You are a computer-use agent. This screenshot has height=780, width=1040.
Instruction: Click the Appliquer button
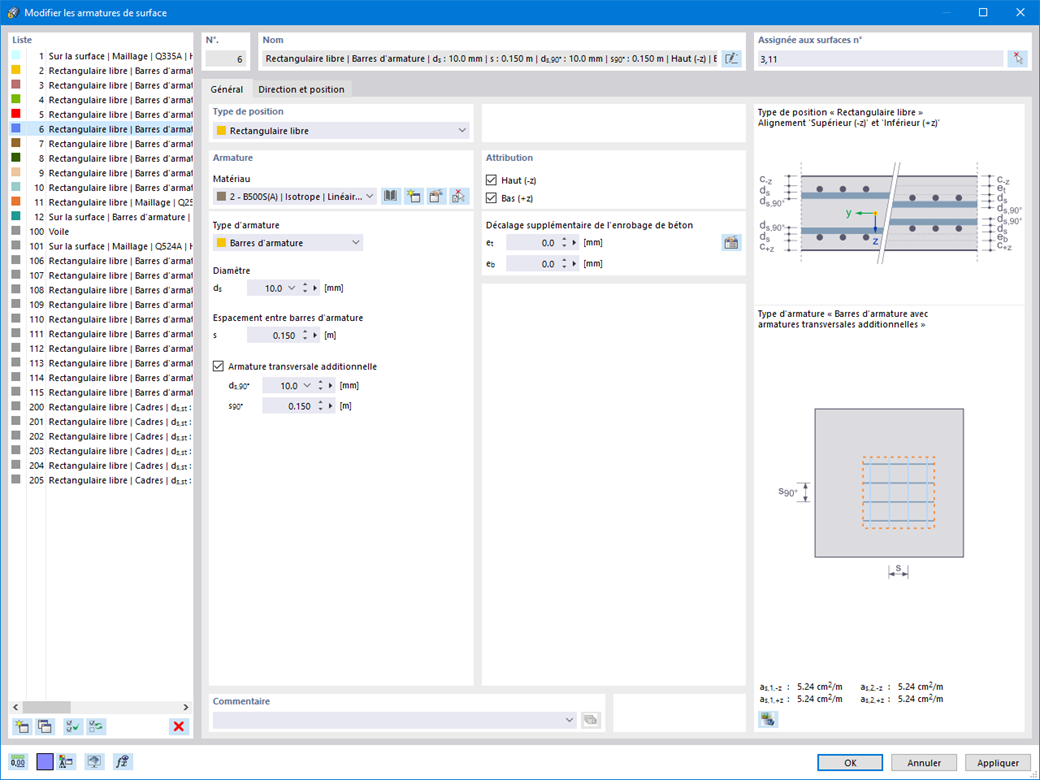tap(998, 763)
